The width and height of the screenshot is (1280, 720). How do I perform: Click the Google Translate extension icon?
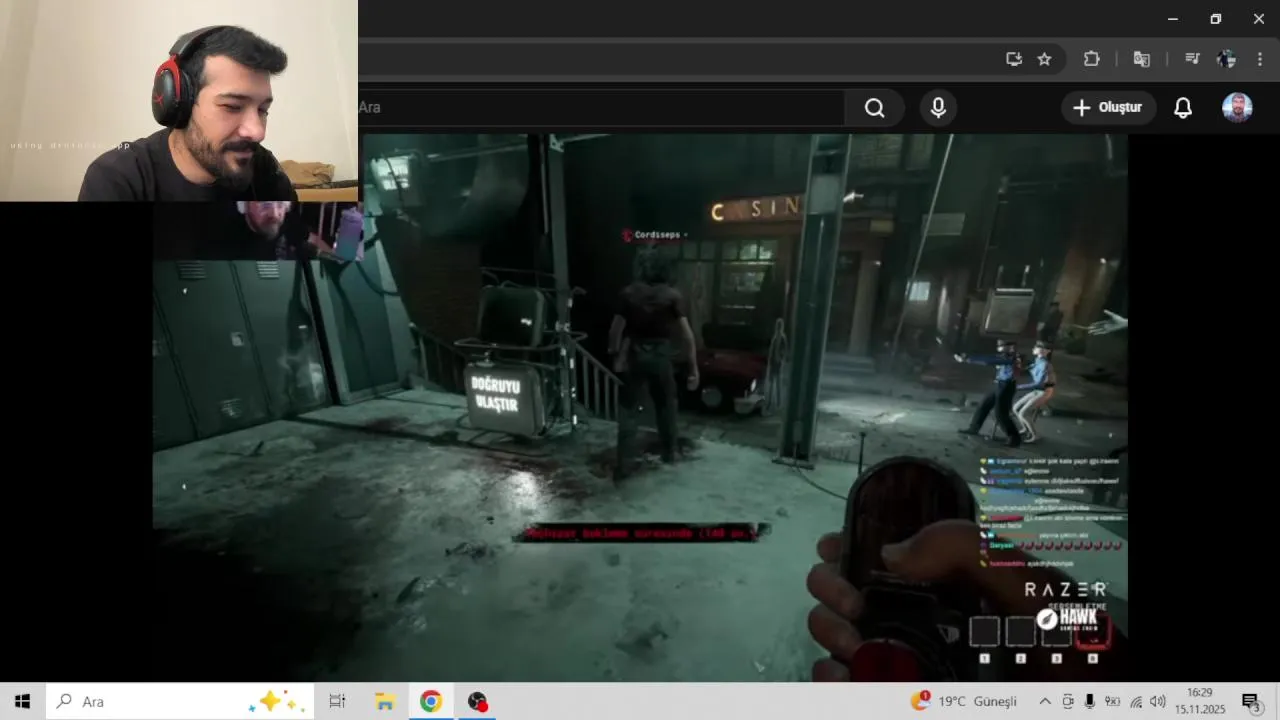[x=1141, y=59]
